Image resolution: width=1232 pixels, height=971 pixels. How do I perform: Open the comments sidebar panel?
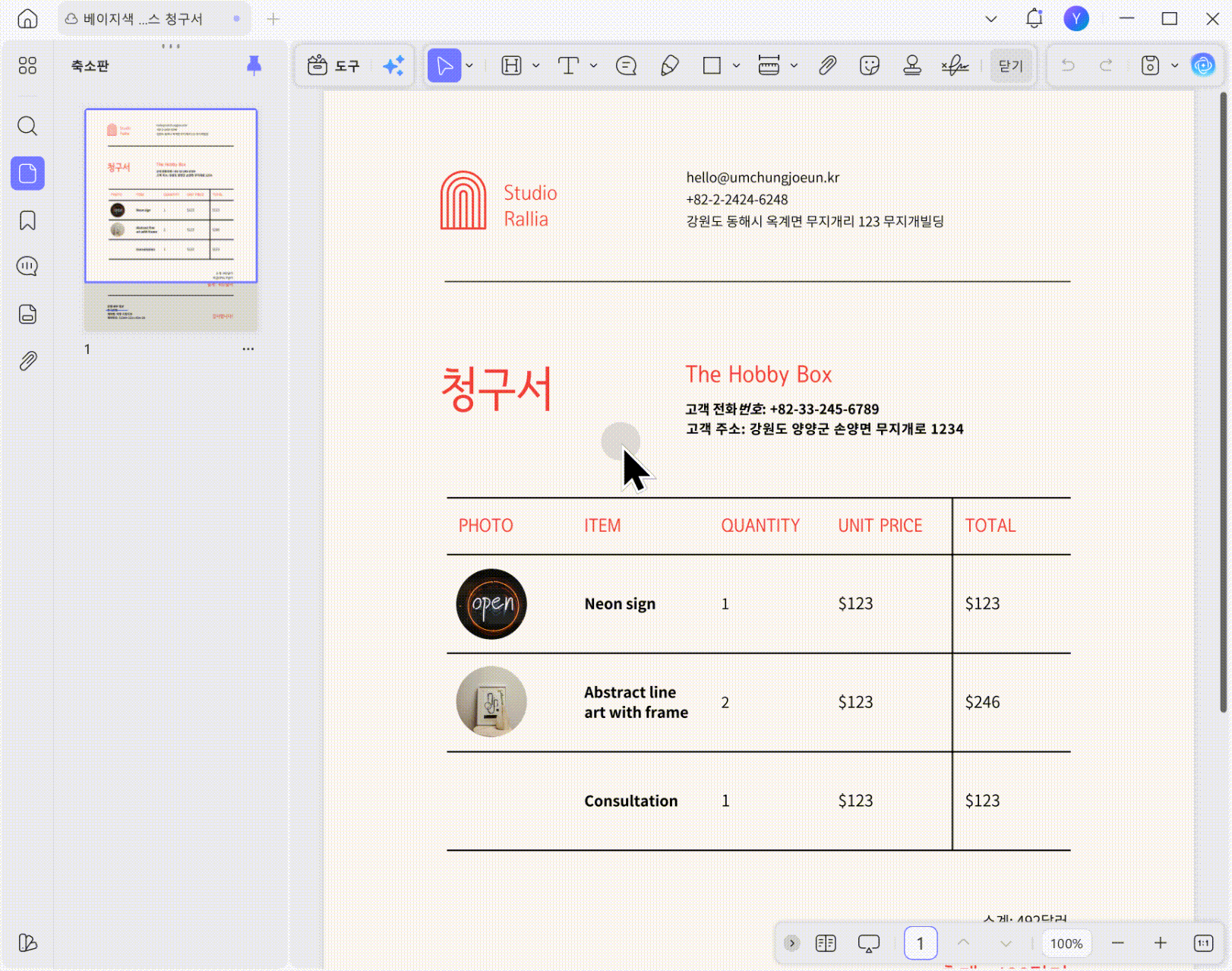tap(27, 266)
